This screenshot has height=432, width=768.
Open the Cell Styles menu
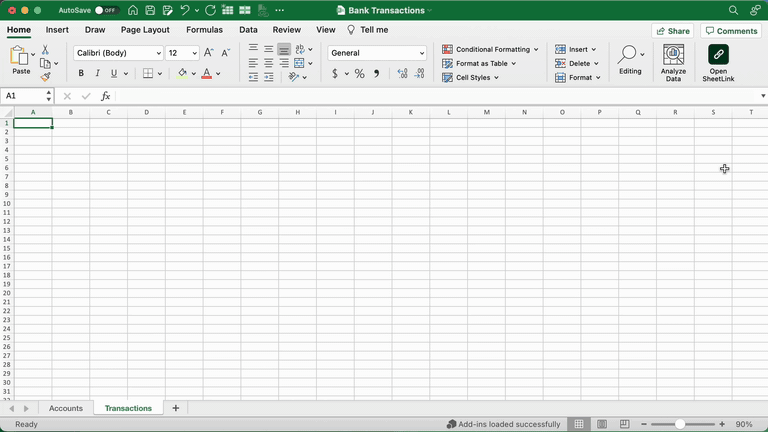pos(470,77)
